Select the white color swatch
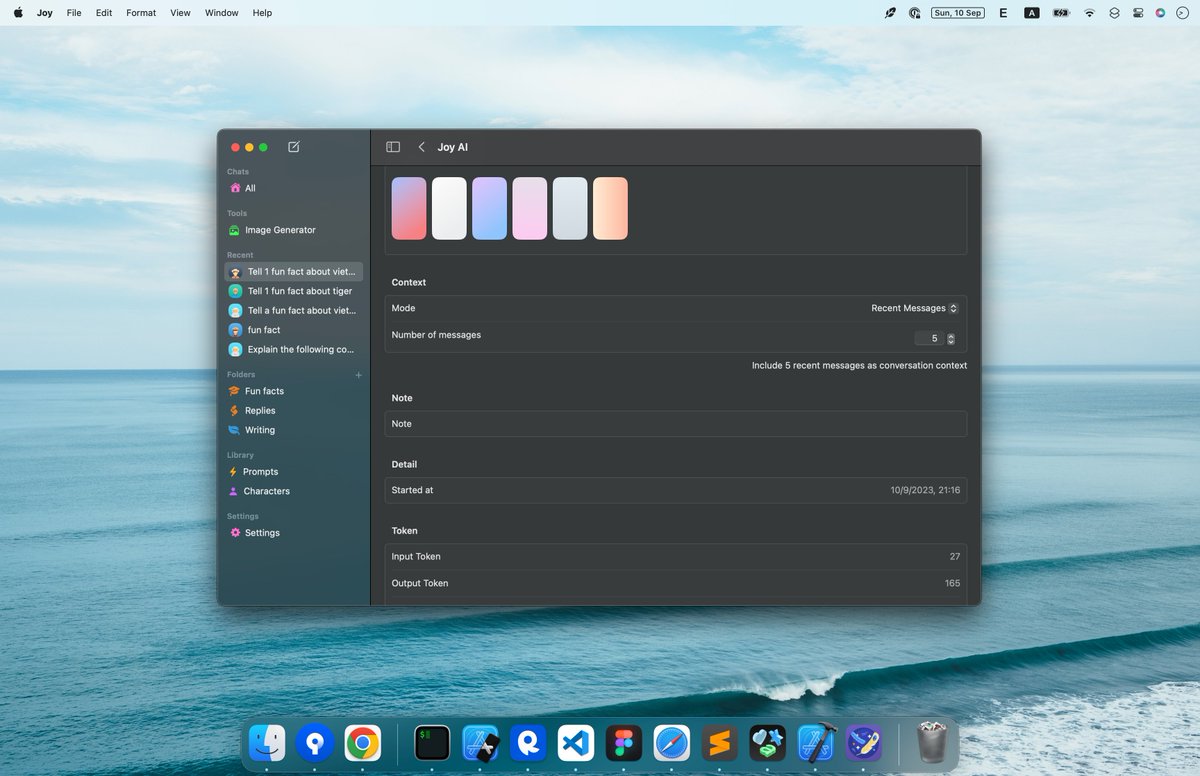The height and width of the screenshot is (776, 1200). pyautogui.click(x=449, y=208)
